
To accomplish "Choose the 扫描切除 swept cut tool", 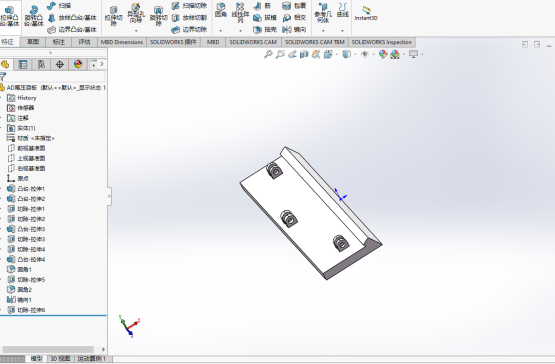I will click(x=189, y=6).
